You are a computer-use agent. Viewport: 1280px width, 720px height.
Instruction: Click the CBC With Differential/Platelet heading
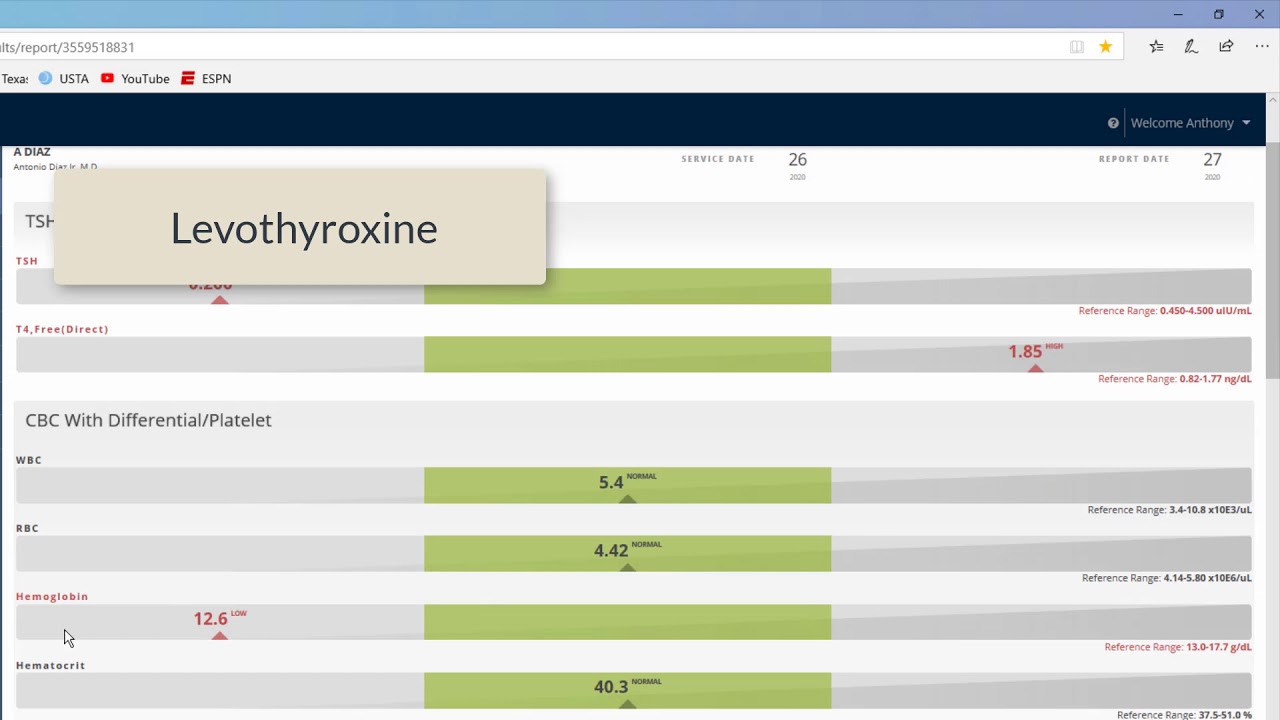[x=148, y=420]
